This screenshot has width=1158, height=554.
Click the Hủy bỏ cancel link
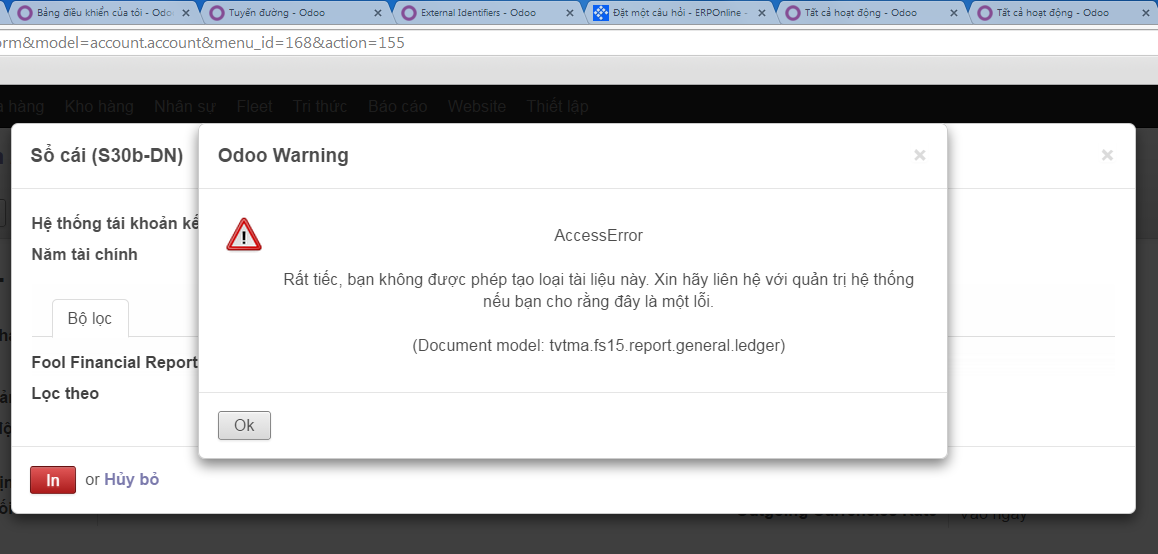point(131,479)
